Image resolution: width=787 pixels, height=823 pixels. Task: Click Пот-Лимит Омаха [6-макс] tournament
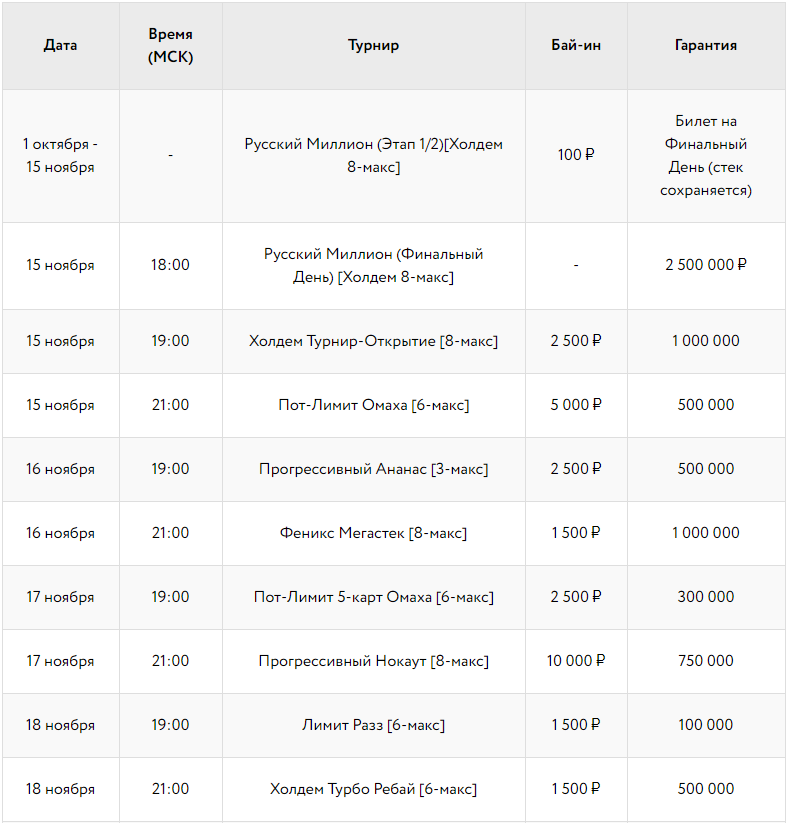[373, 405]
